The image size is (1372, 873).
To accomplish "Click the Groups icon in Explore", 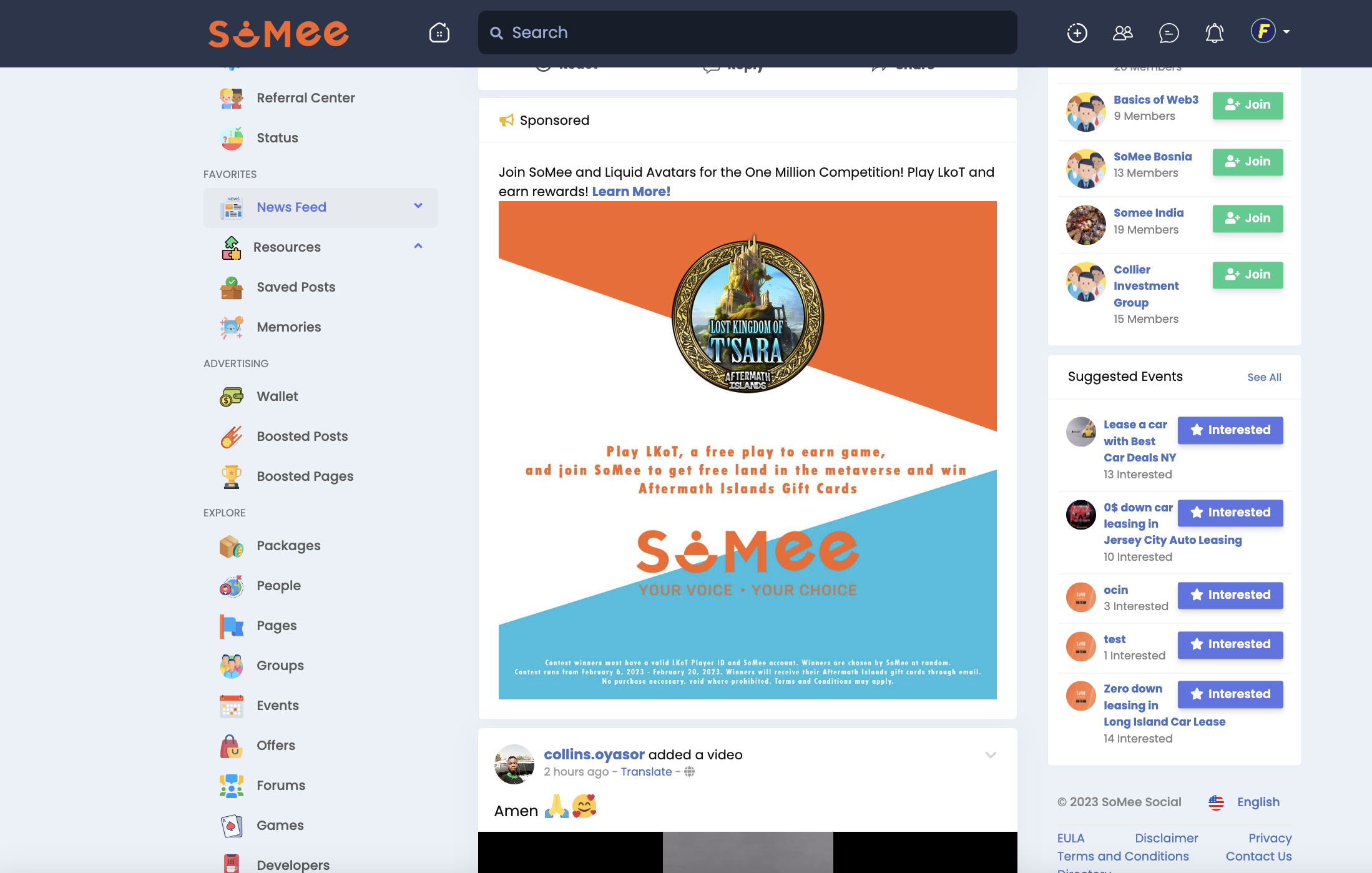I will pyautogui.click(x=232, y=666).
